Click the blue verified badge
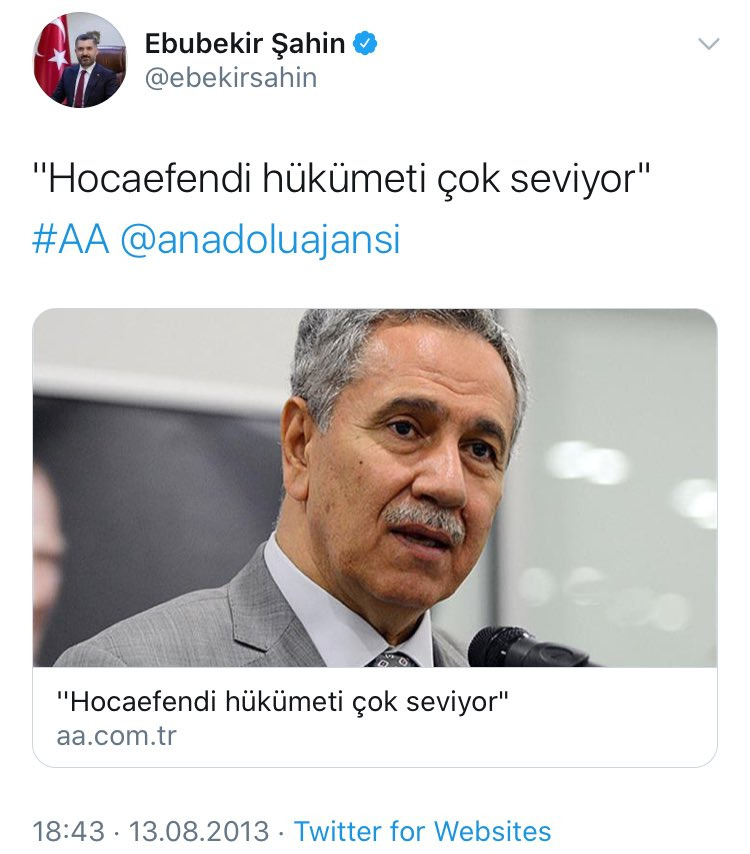Viewport: 750px width, 854px height. point(365,44)
